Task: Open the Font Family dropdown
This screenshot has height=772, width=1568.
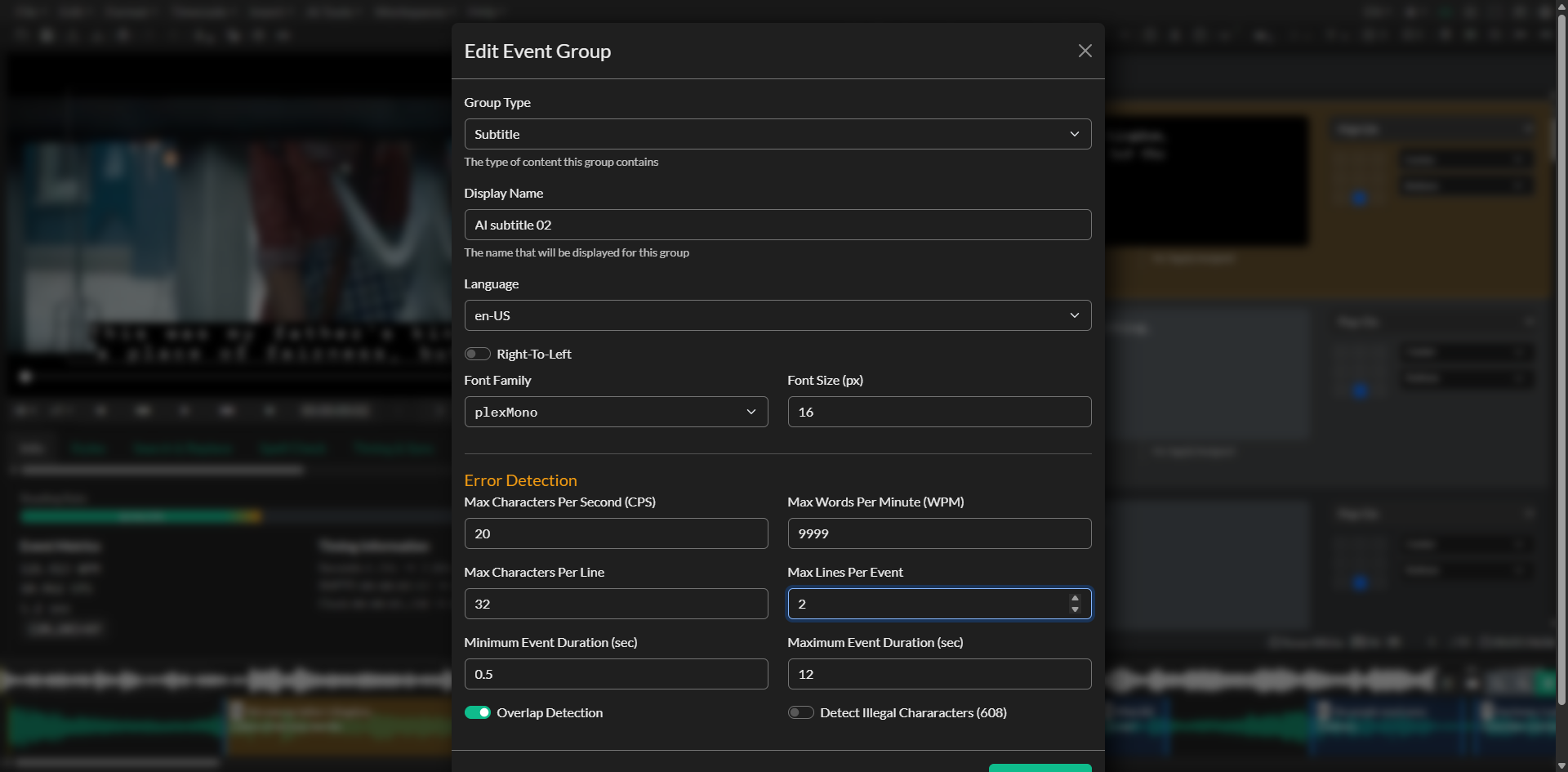Action: point(616,412)
